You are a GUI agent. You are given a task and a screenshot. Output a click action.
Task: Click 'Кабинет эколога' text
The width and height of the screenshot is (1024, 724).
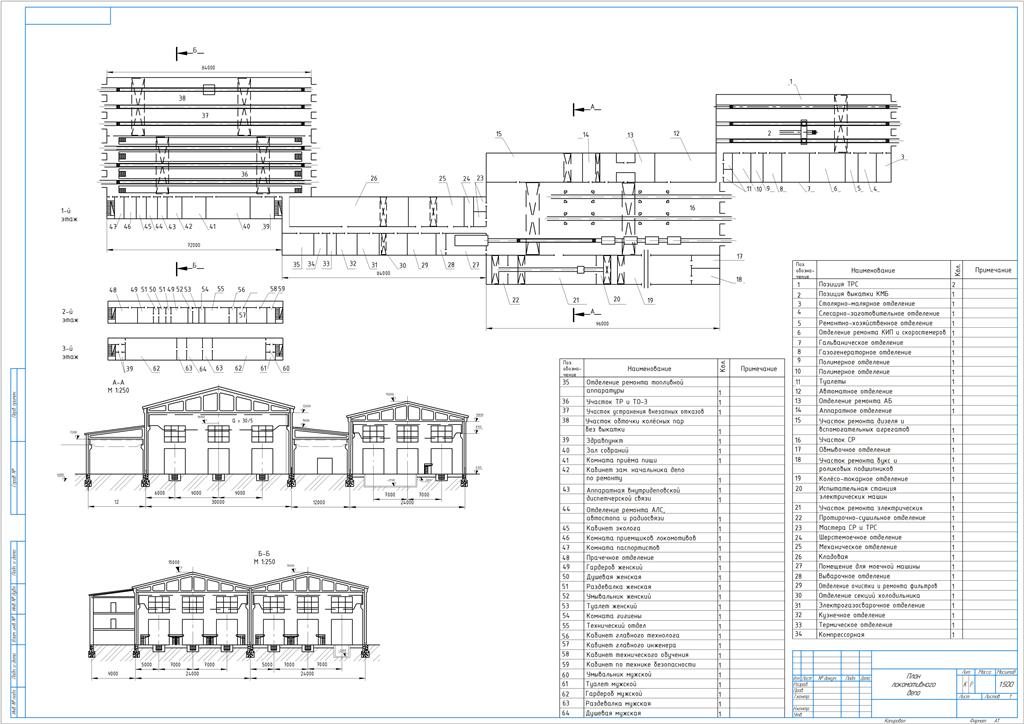[613, 528]
